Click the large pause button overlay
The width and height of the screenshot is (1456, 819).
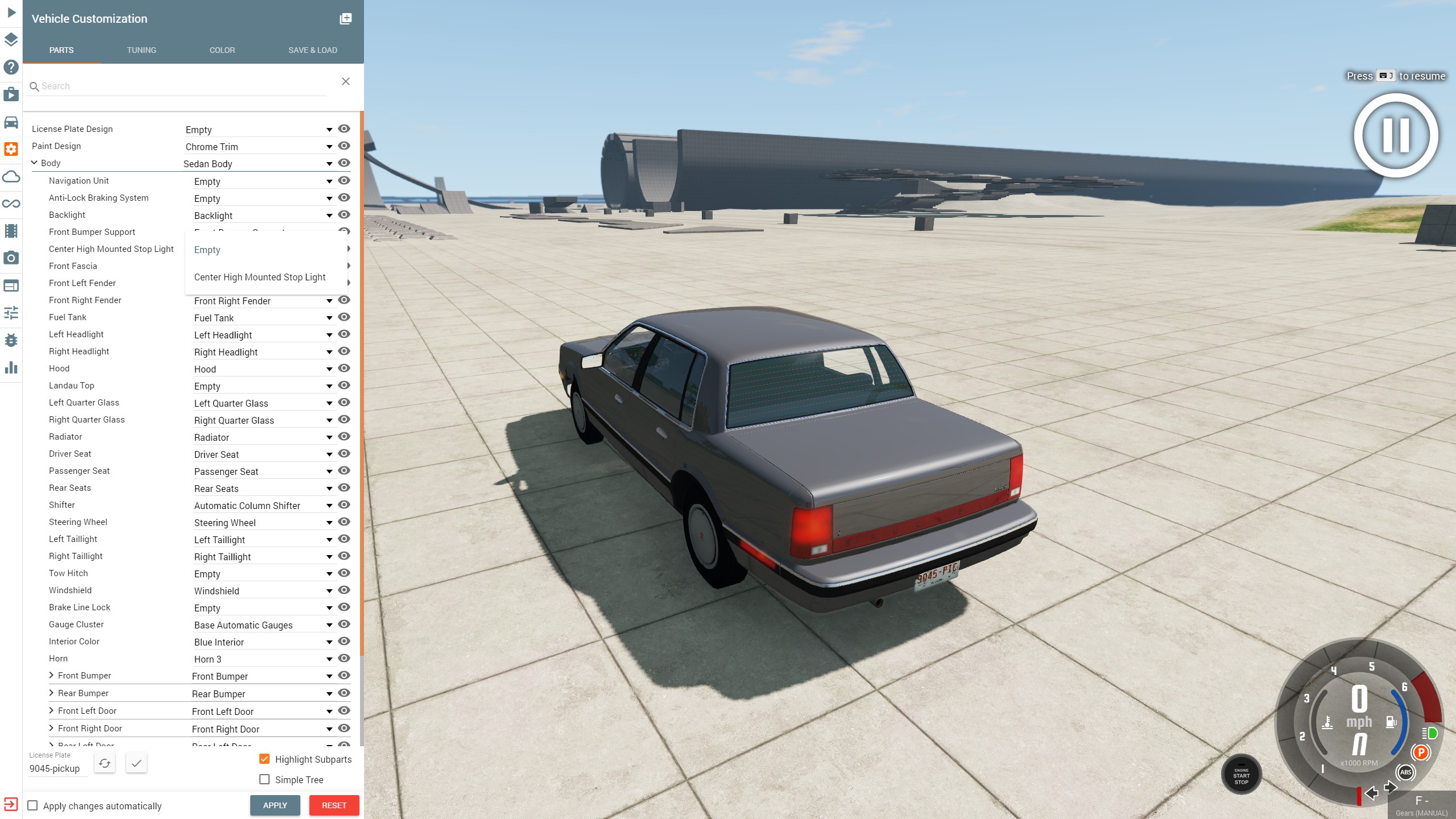1396,136
